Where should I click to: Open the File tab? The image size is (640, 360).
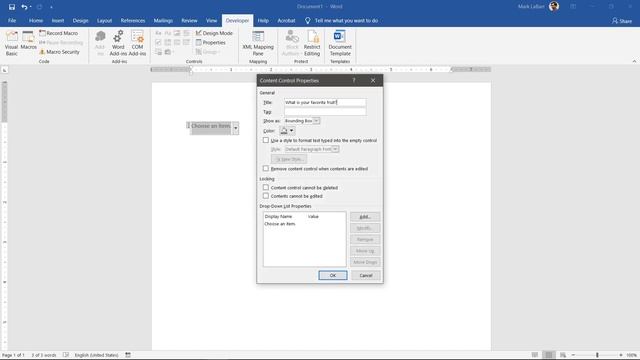tap(12, 20)
